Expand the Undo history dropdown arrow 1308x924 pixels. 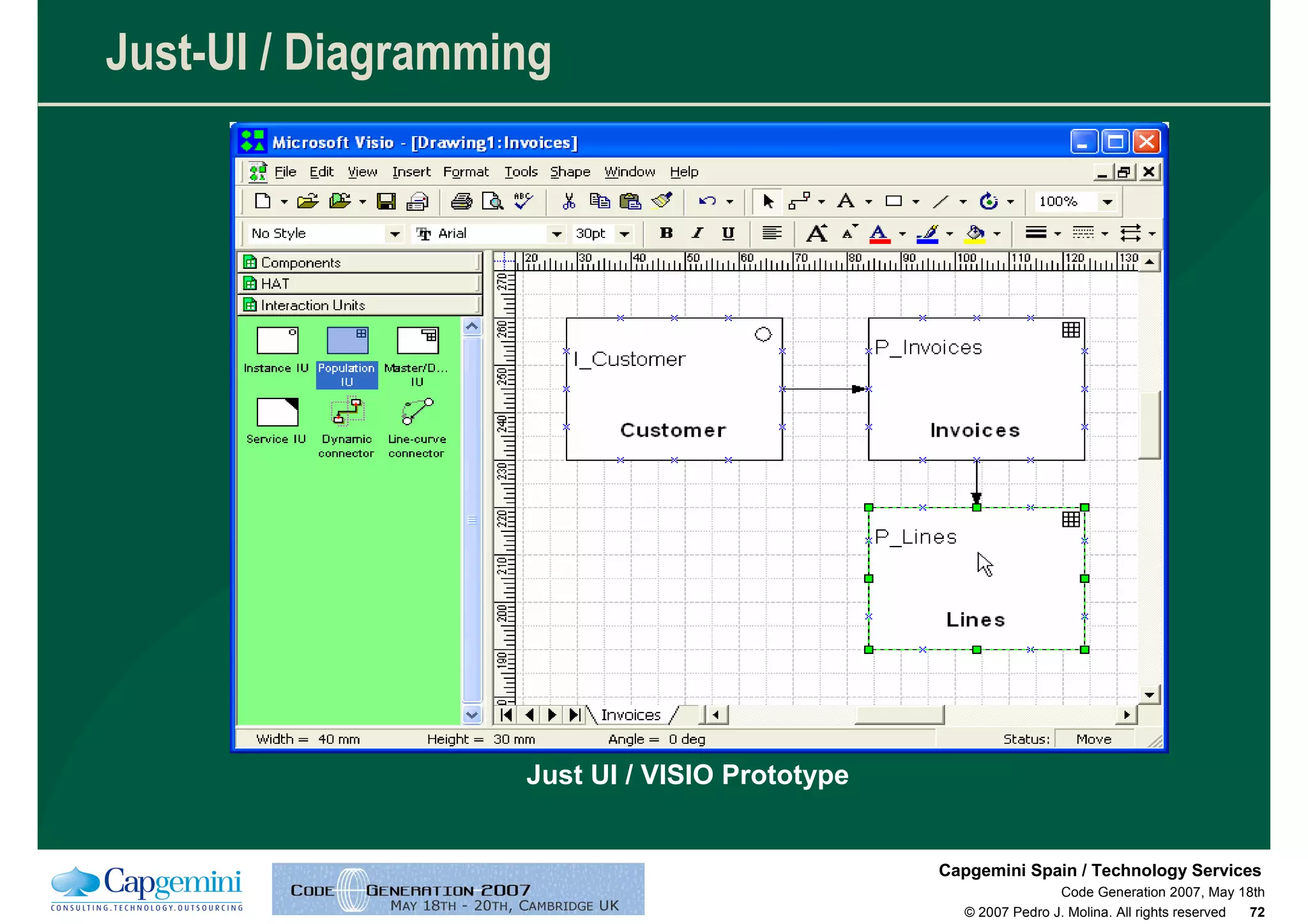pos(729,202)
